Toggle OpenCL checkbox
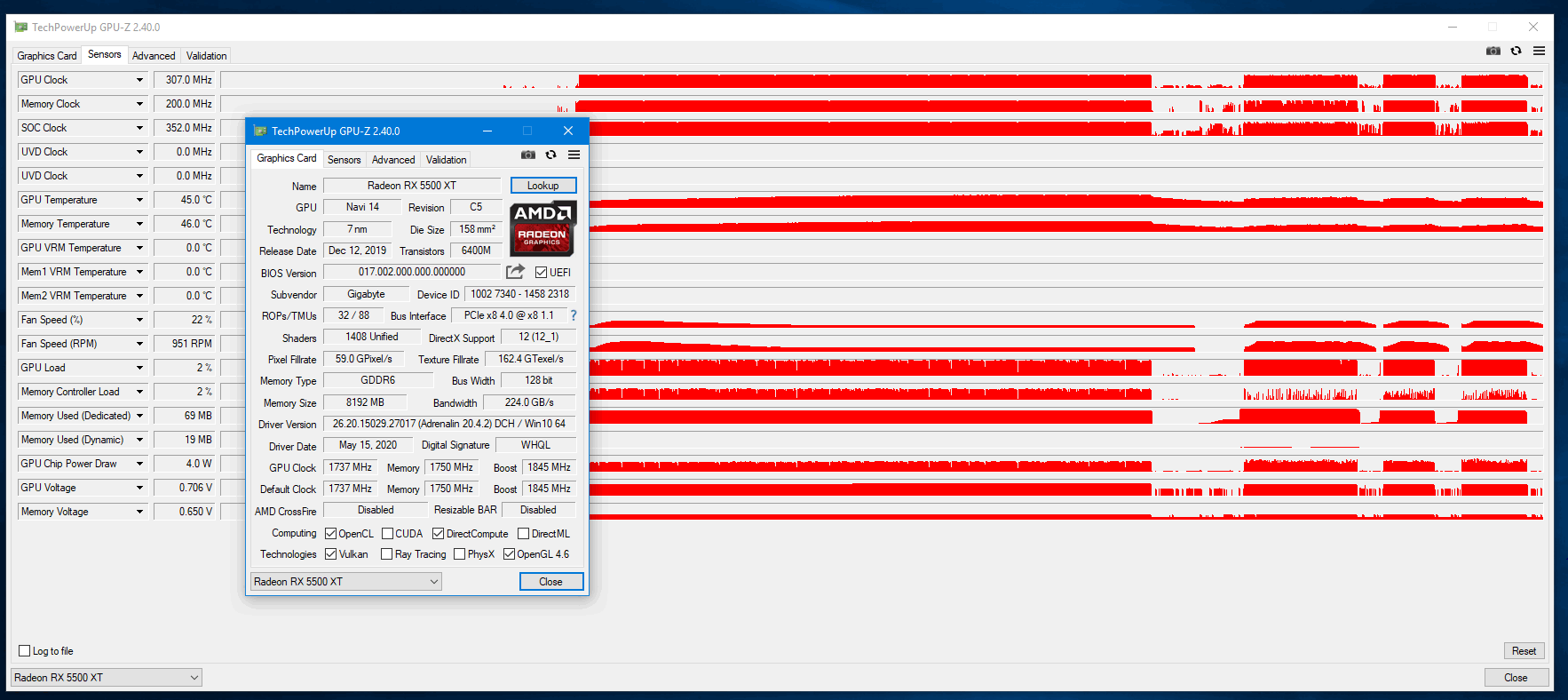 click(x=331, y=534)
